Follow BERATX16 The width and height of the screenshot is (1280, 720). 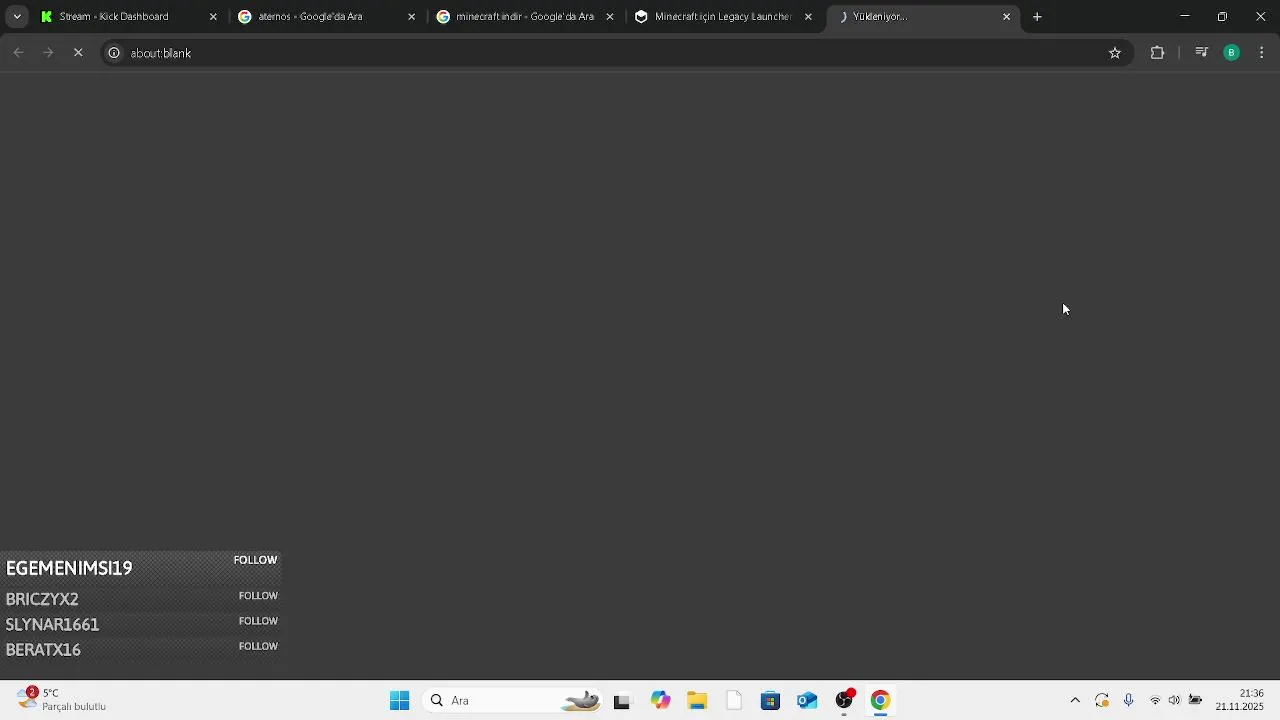[x=258, y=647]
